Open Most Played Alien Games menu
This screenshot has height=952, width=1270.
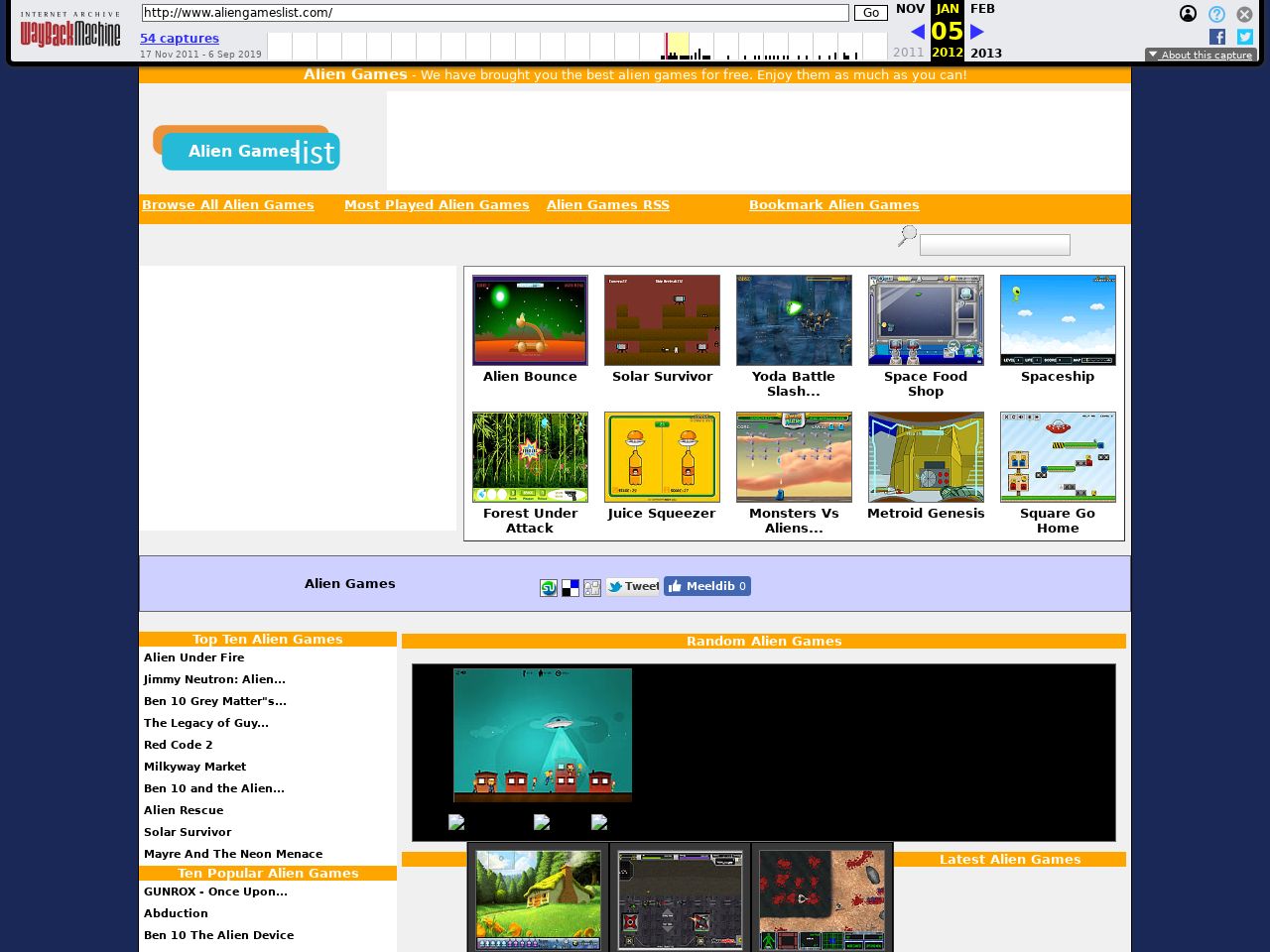(x=437, y=205)
